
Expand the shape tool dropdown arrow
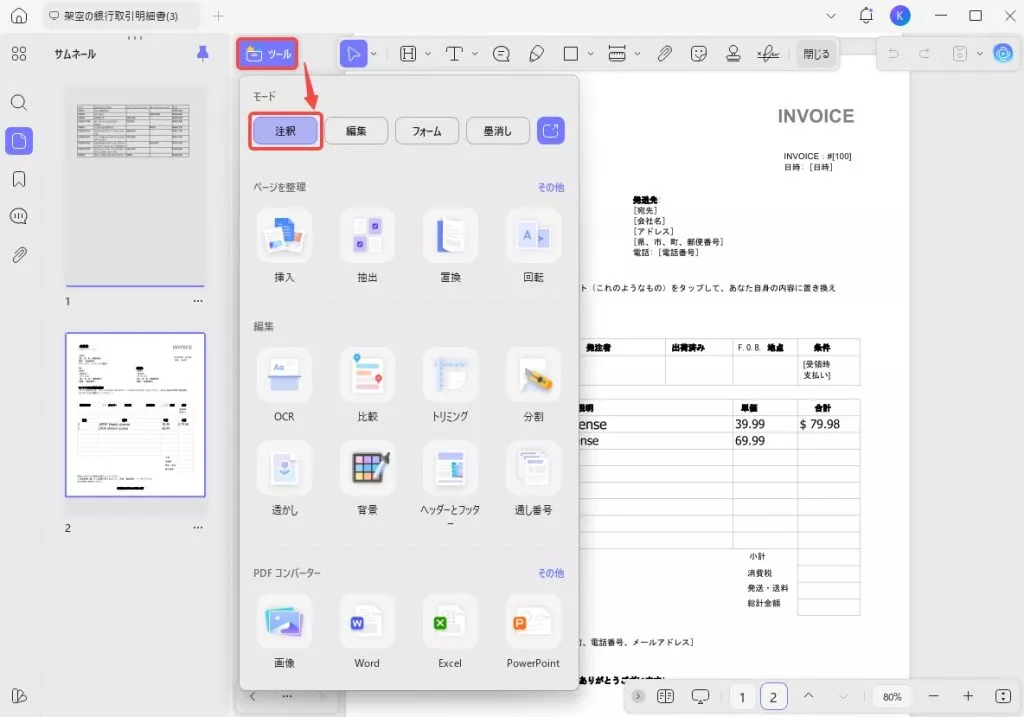(x=590, y=54)
